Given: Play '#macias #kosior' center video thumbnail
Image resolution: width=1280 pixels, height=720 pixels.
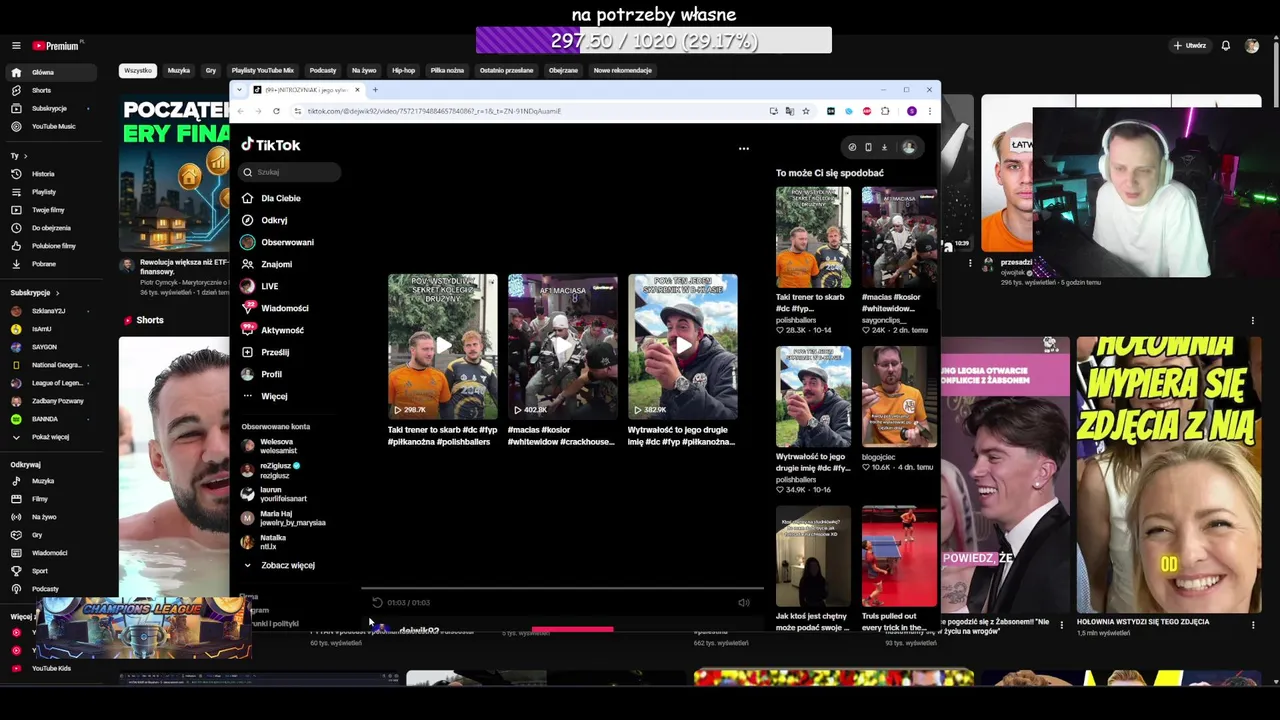Looking at the screenshot, I should pos(562,346).
